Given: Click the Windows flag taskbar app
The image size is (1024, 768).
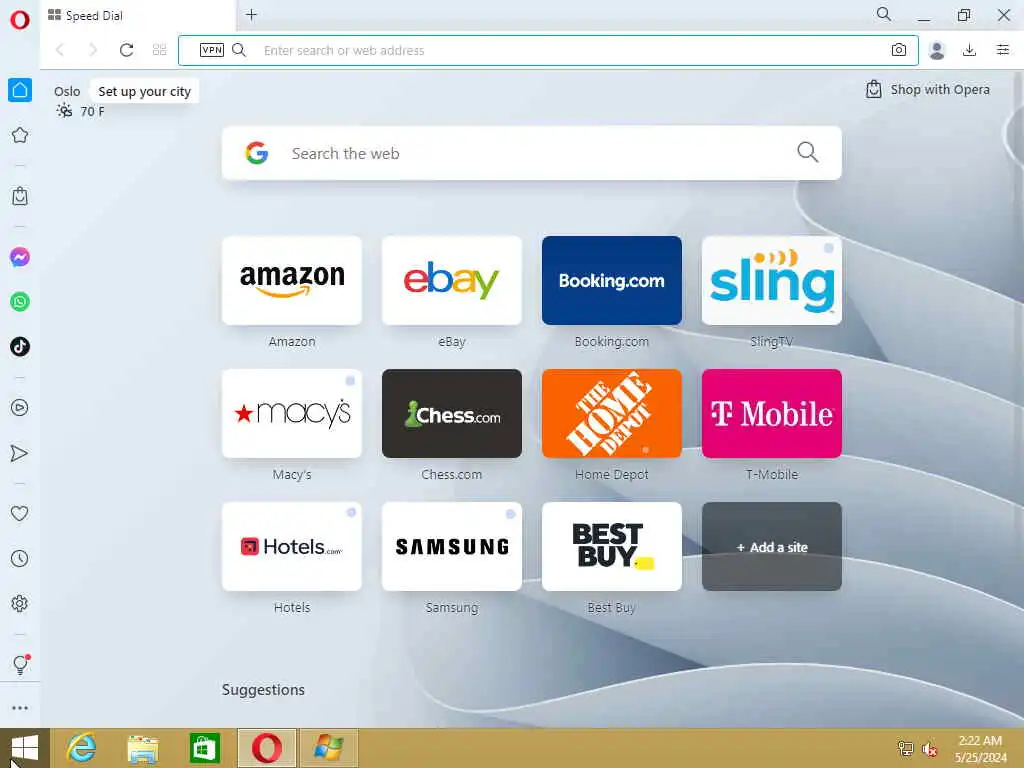Looking at the screenshot, I should pyautogui.click(x=328, y=748).
